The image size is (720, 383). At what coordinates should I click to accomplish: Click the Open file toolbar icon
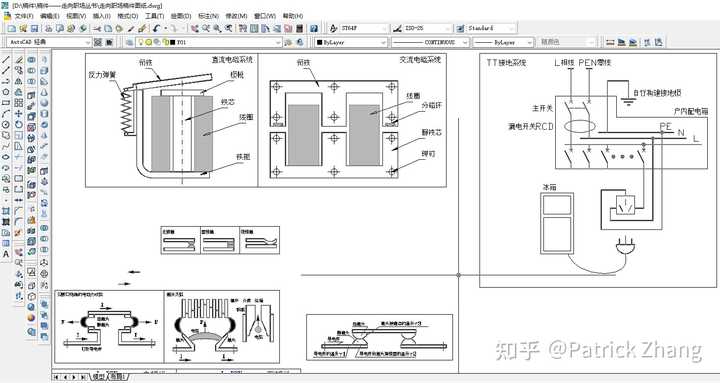coord(23,28)
